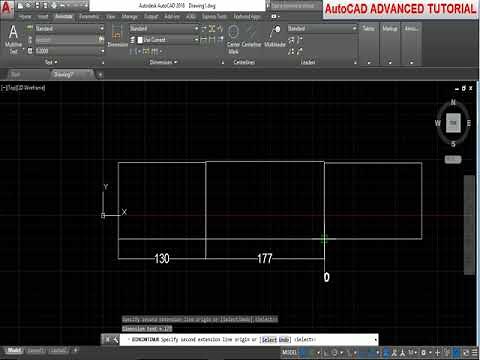Open the dimension style Standard dropdown
Viewport: 480px width, 360px height.
pos(164,28)
